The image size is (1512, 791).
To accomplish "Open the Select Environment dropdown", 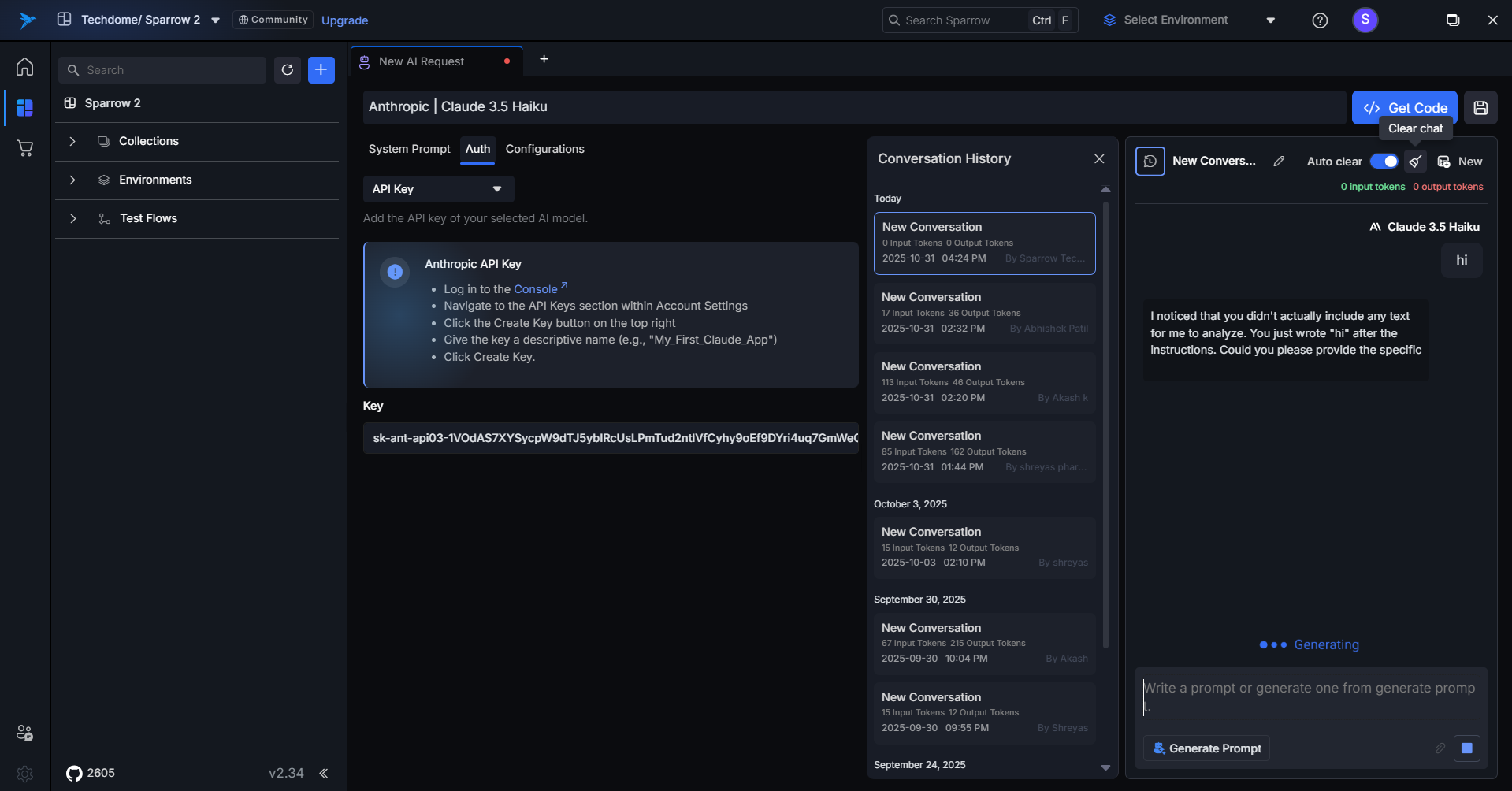I will point(1189,20).
